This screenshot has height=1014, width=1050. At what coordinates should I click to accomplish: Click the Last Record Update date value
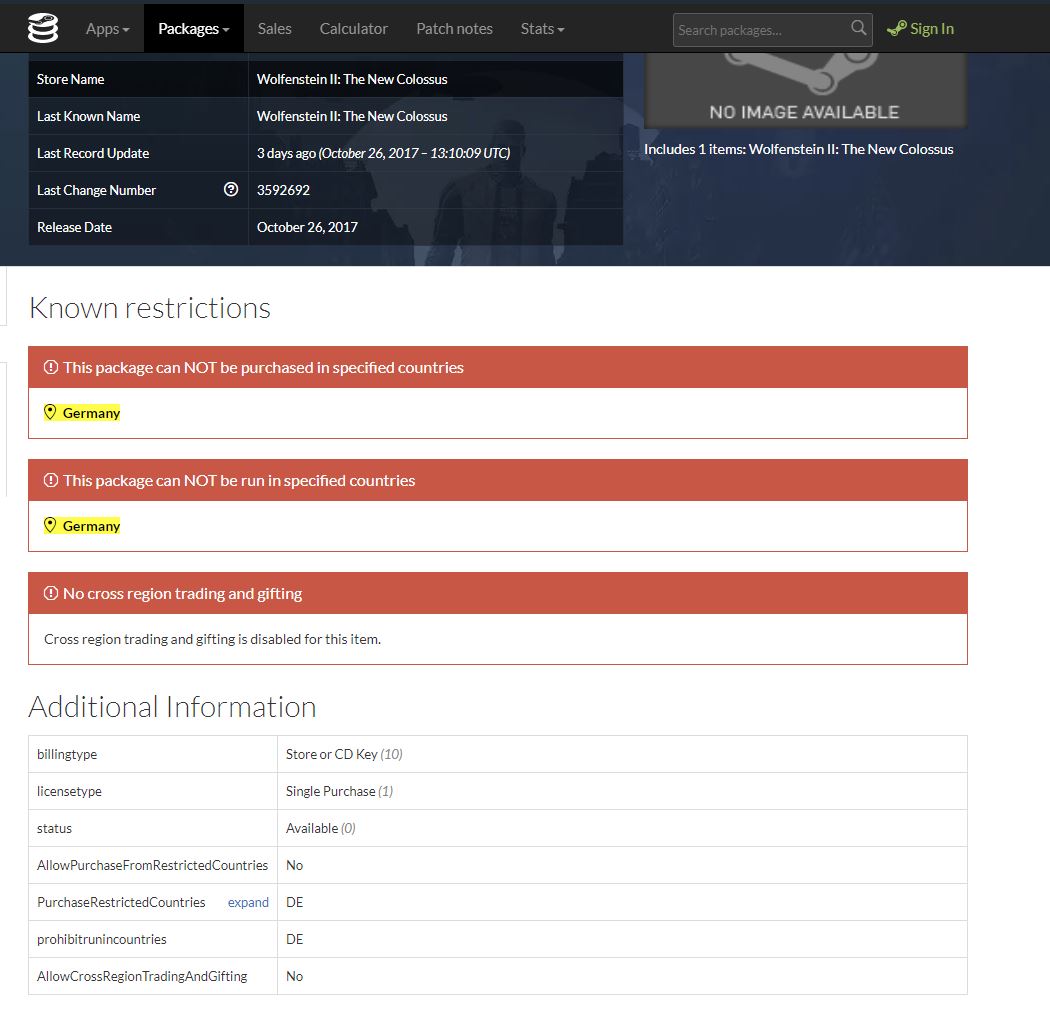[x=384, y=153]
